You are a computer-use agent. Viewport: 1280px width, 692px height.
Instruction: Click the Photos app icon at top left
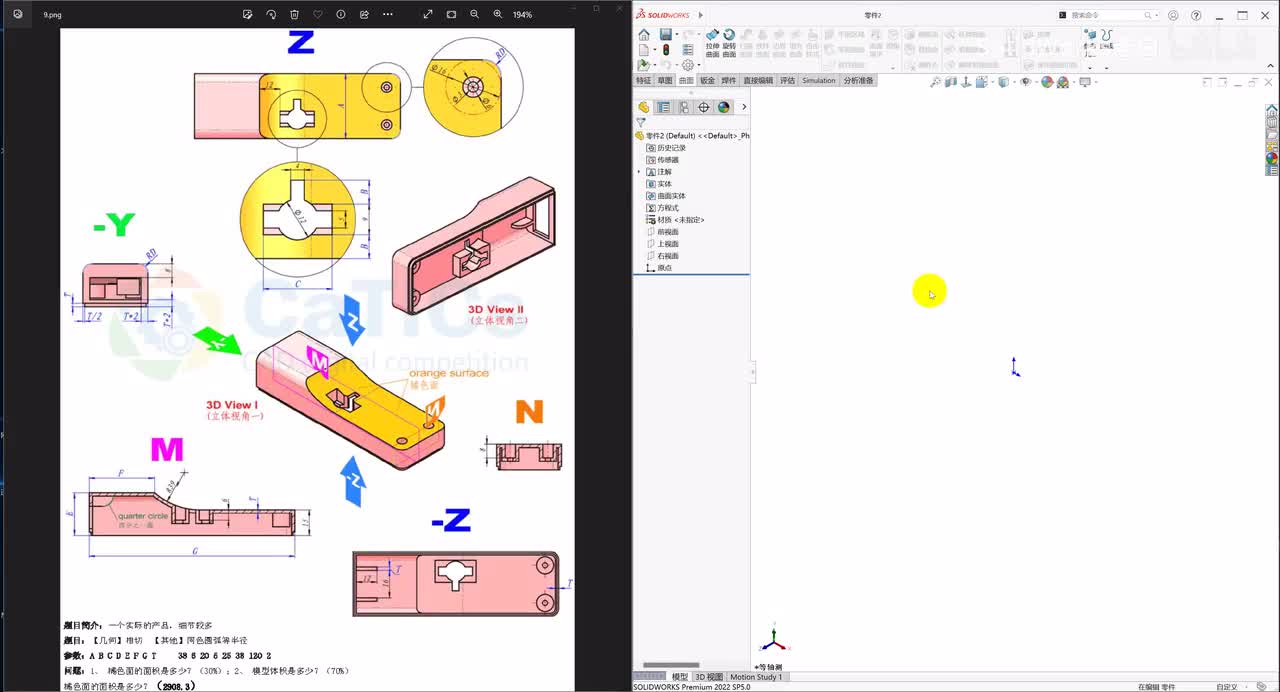coord(18,14)
